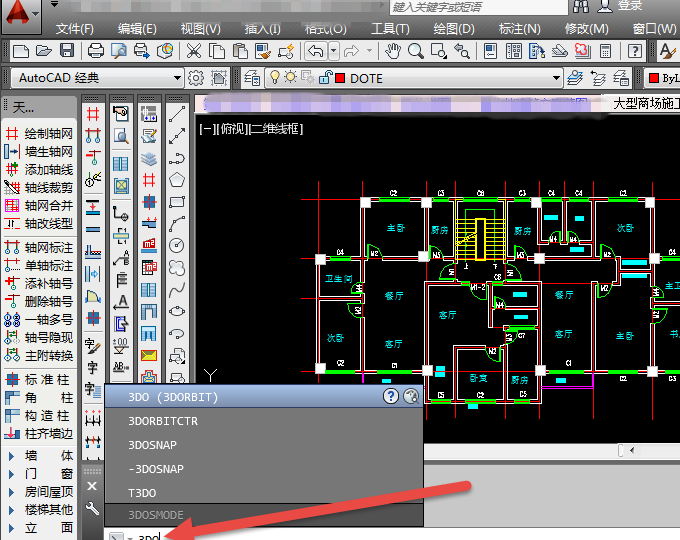Click 标准柱 command
680x540 pixels.
[x=39, y=380]
